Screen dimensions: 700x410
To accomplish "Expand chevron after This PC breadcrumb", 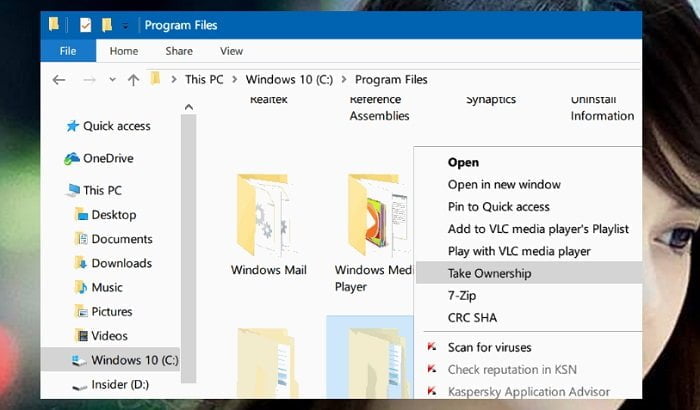I will click(234, 79).
